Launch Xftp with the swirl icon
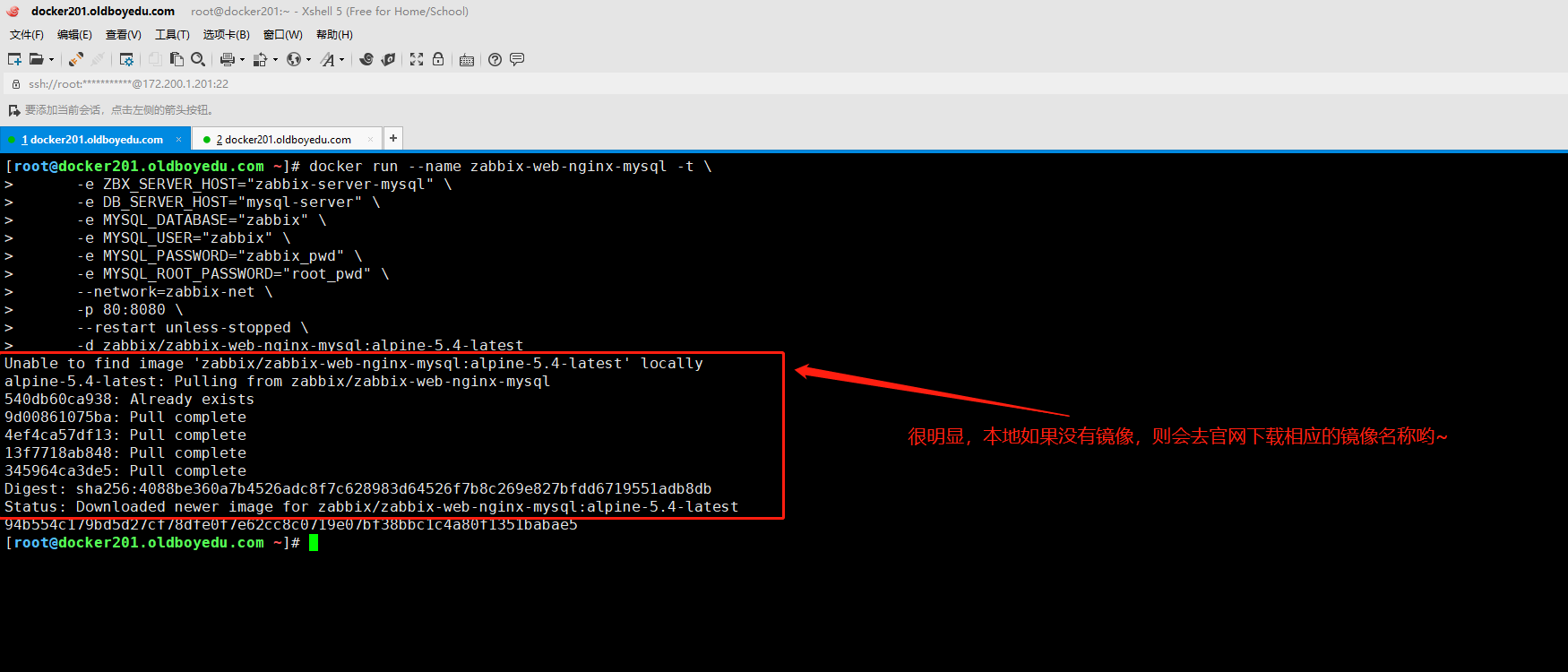Image resolution: width=1568 pixels, height=672 pixels. tap(366, 59)
